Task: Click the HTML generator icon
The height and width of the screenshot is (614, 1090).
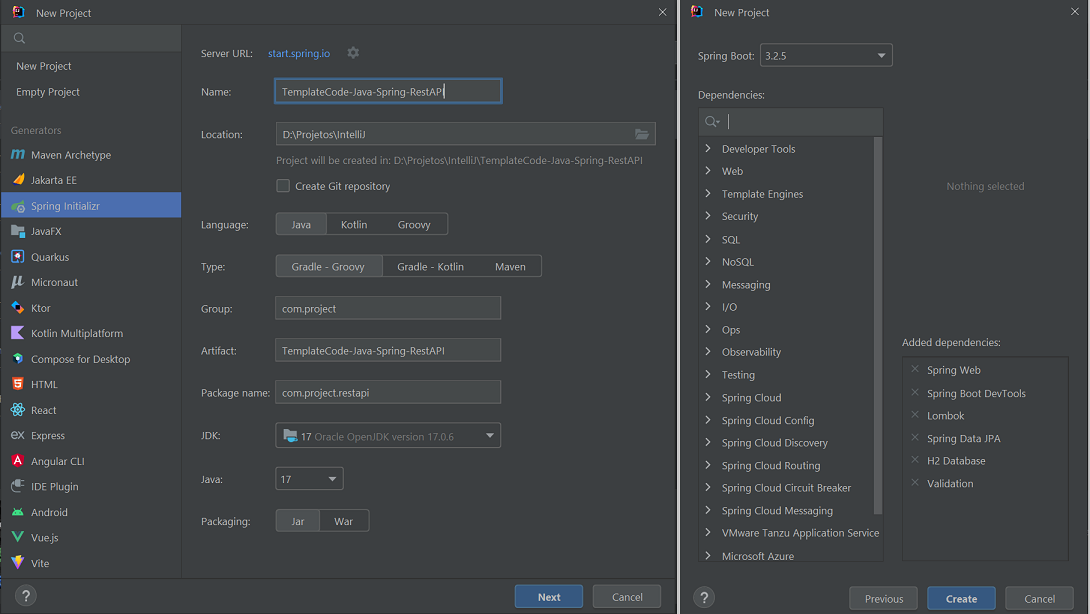Action: point(18,384)
